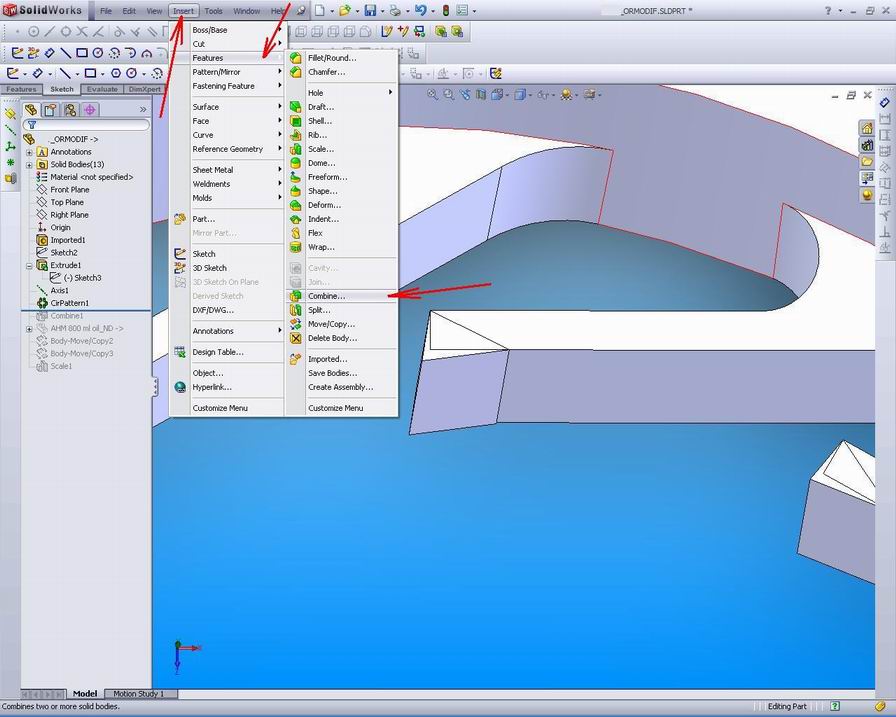896x717 pixels.
Task: Switch to the Sketch tab
Action: pyautogui.click(x=62, y=89)
